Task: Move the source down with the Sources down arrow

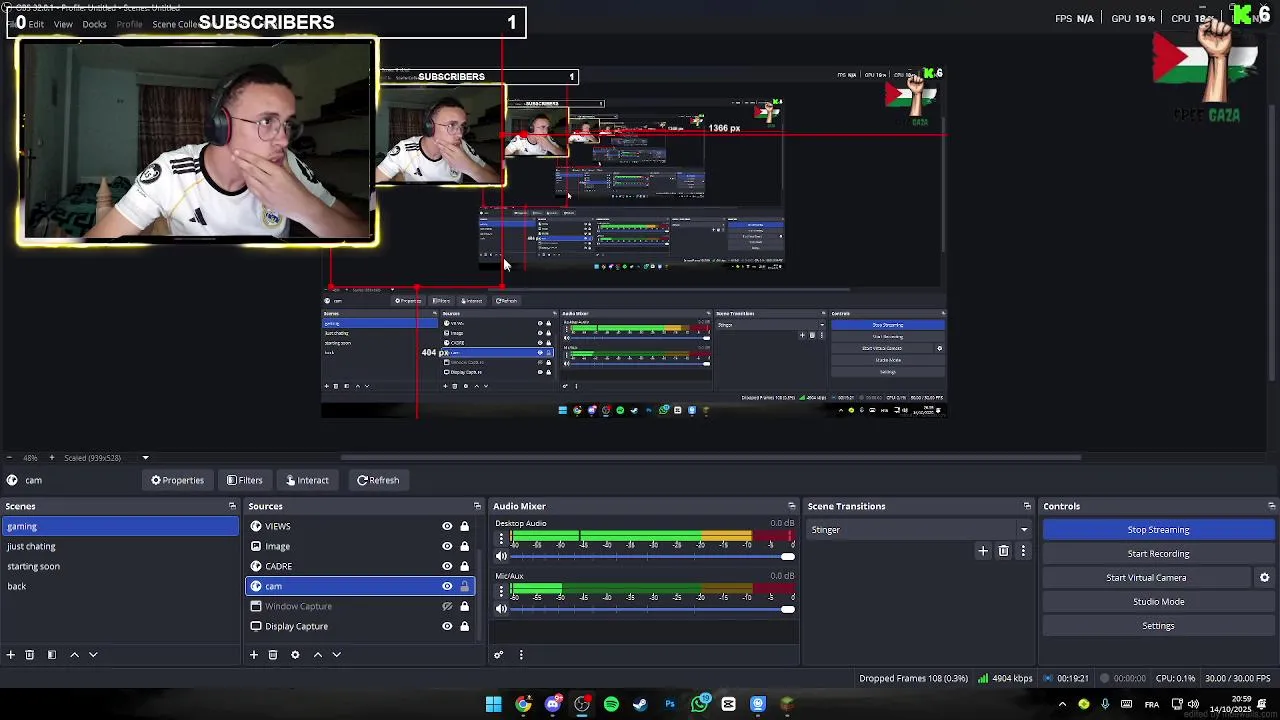Action: (x=337, y=655)
